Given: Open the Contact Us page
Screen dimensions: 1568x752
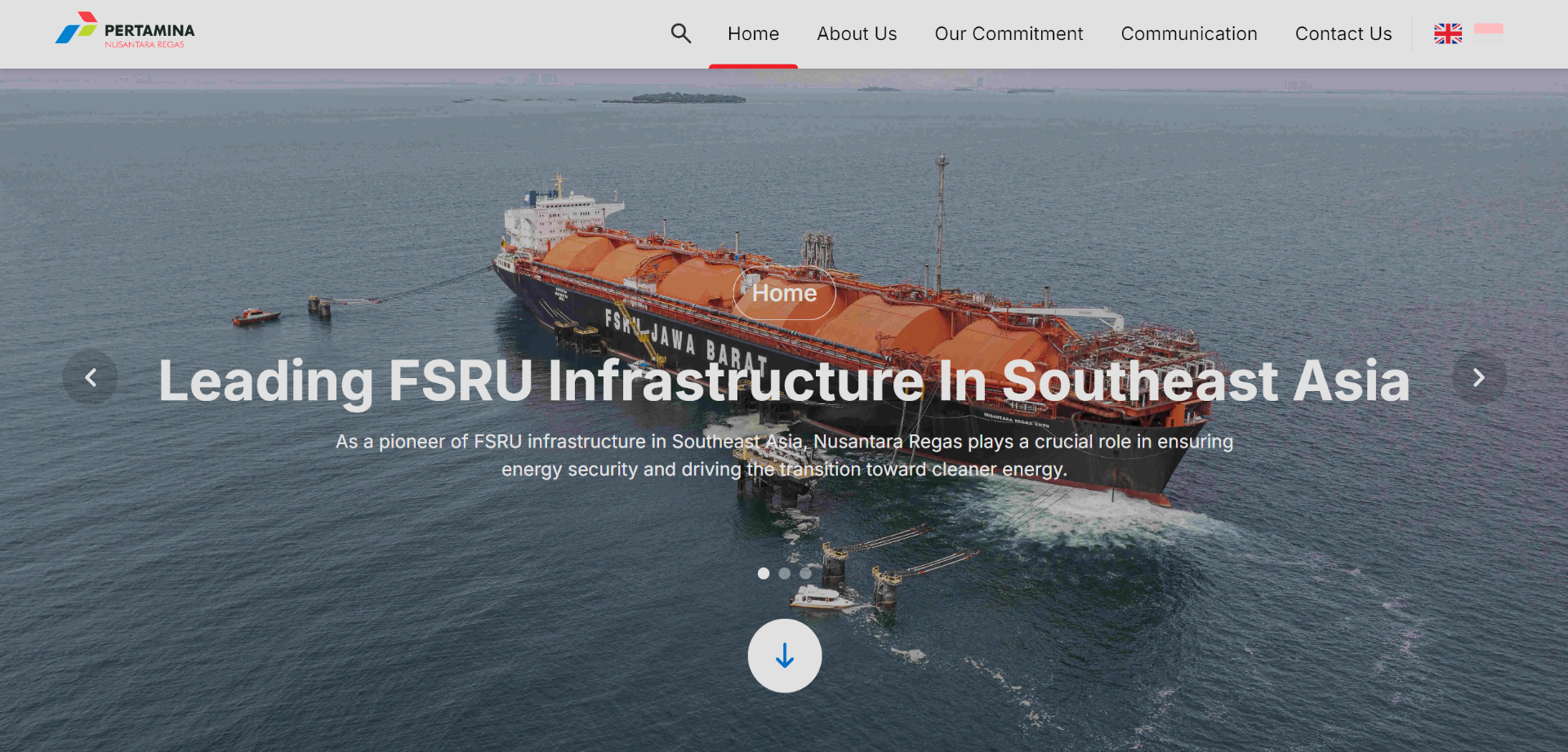Looking at the screenshot, I should click(x=1343, y=33).
